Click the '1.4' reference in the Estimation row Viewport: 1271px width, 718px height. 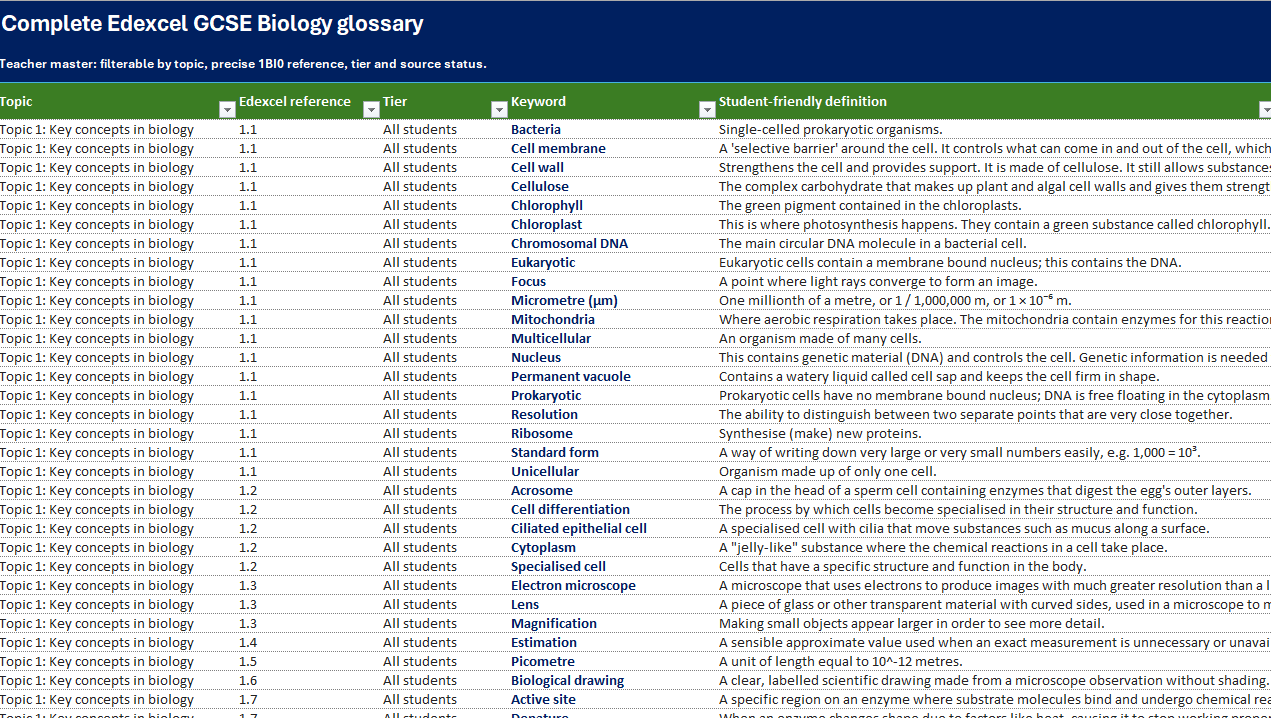coord(248,642)
